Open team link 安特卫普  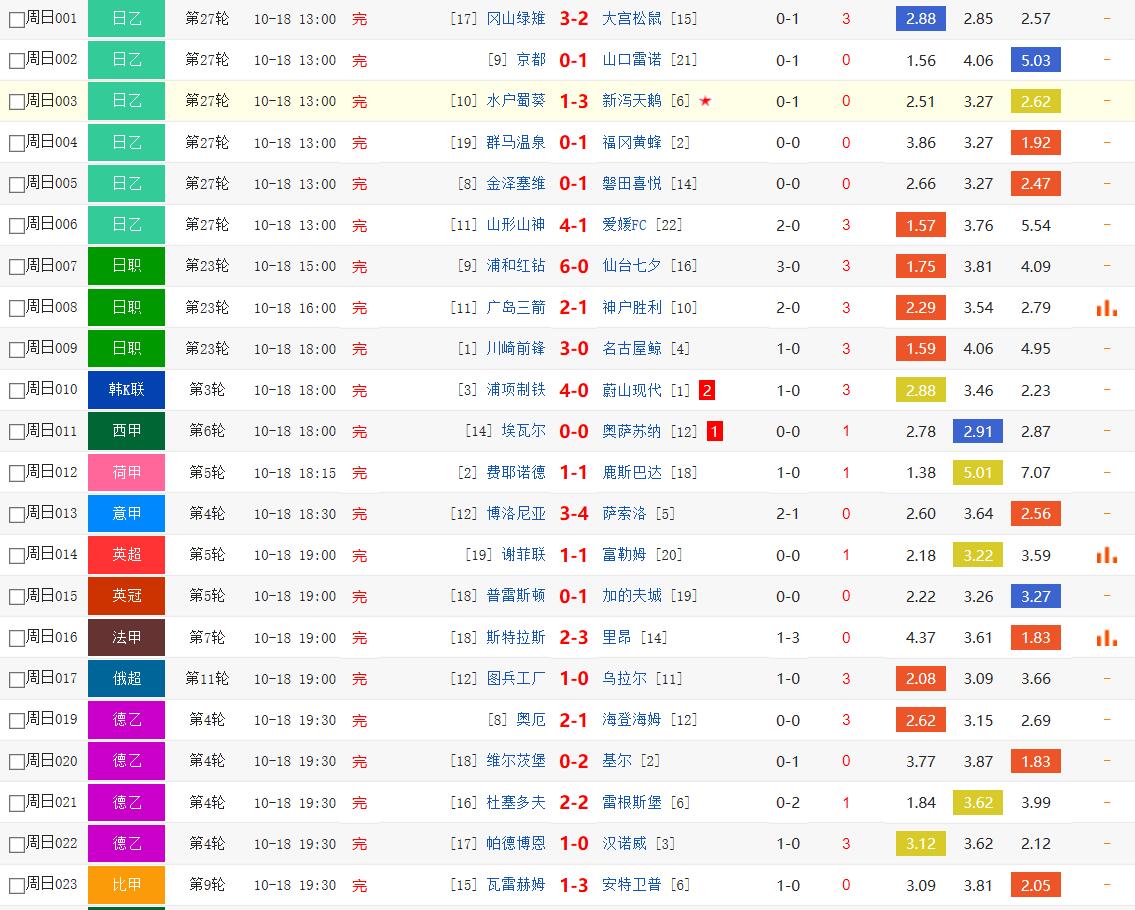point(632,885)
